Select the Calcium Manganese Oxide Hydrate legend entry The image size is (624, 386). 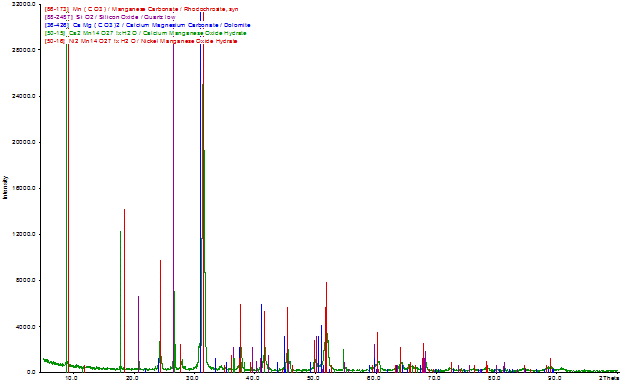point(145,33)
